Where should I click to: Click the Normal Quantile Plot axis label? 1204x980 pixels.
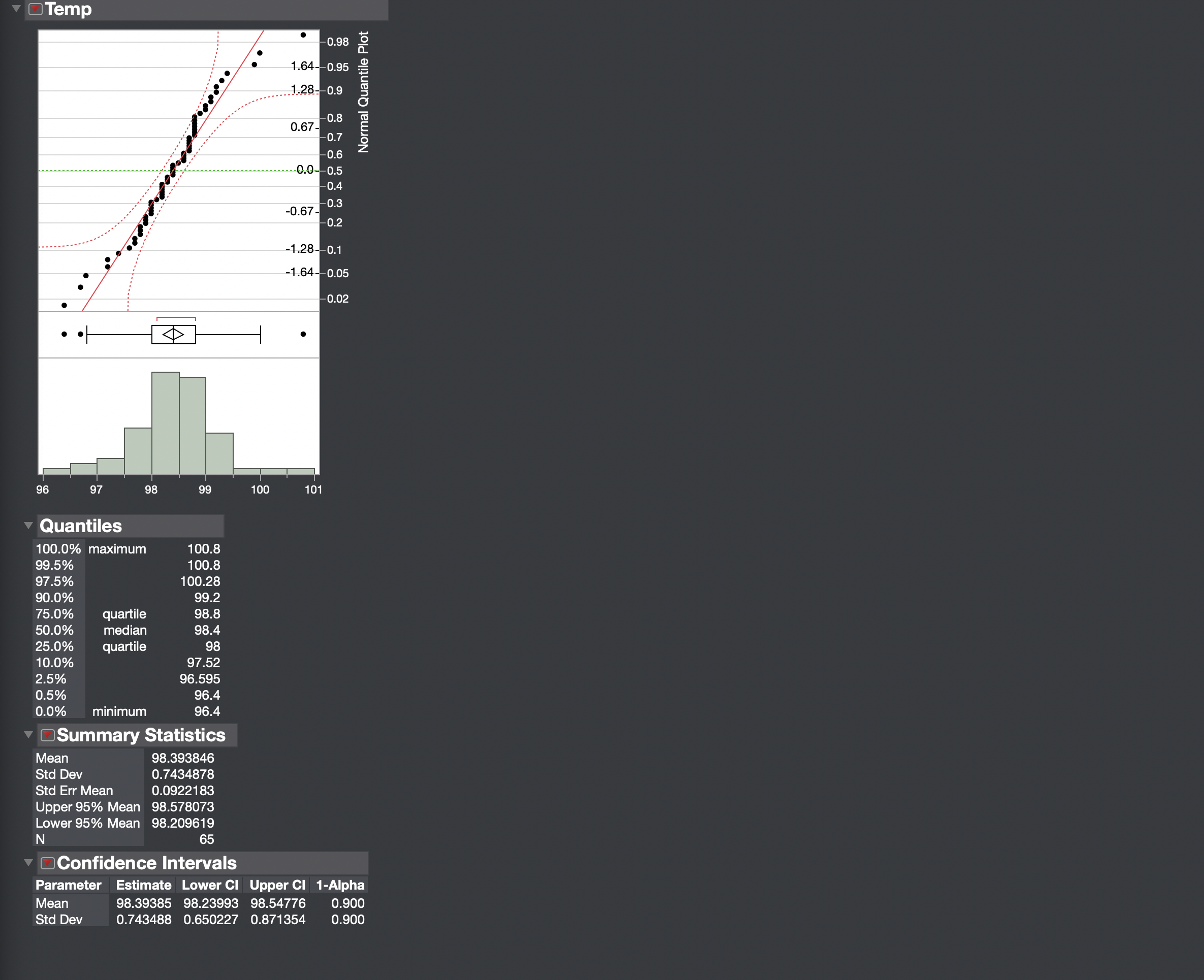(363, 92)
